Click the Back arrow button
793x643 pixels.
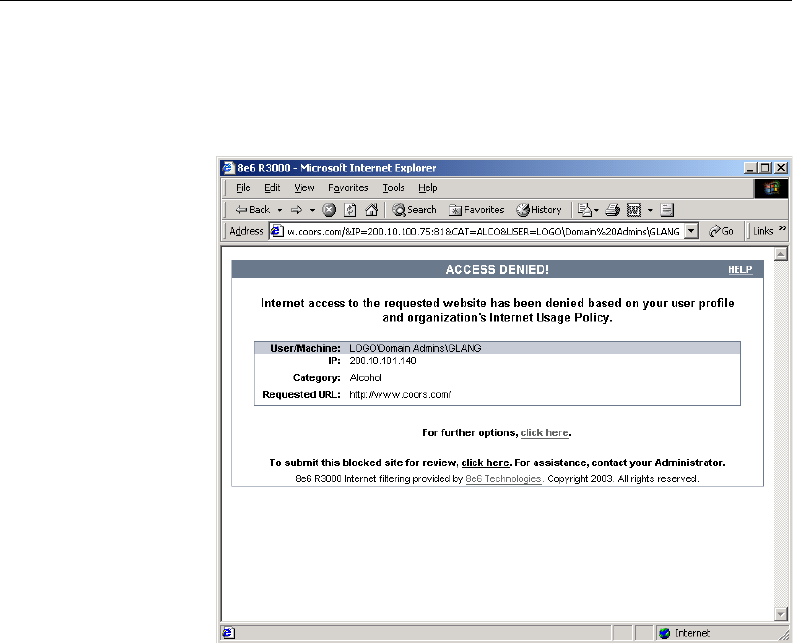[252, 209]
